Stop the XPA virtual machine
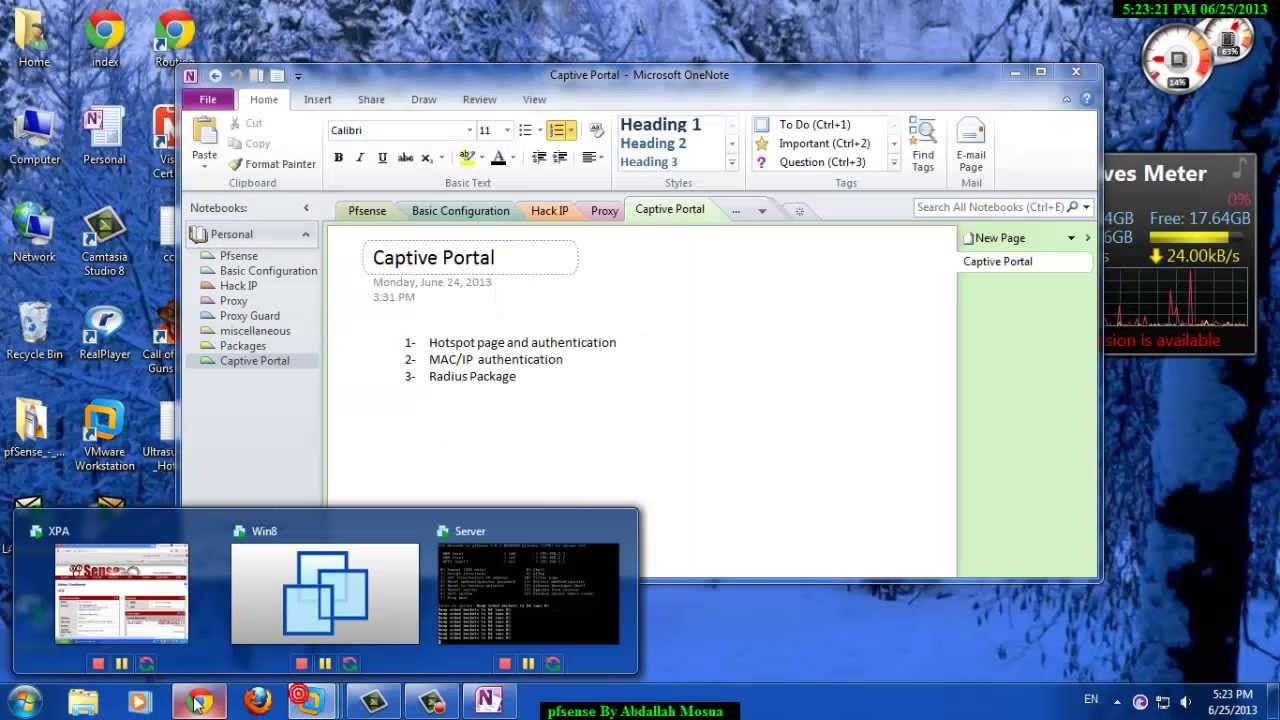Screen dimensions: 1280x720 tap(98, 663)
